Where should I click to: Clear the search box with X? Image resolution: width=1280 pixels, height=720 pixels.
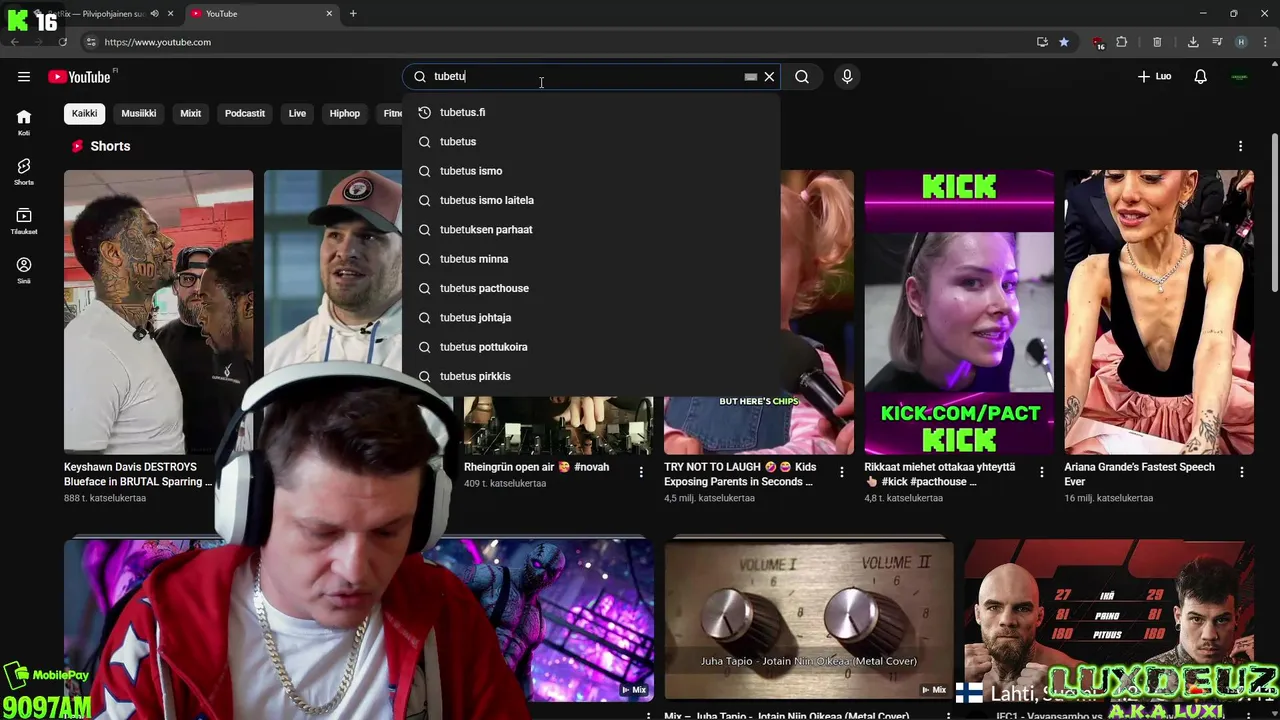[769, 77]
